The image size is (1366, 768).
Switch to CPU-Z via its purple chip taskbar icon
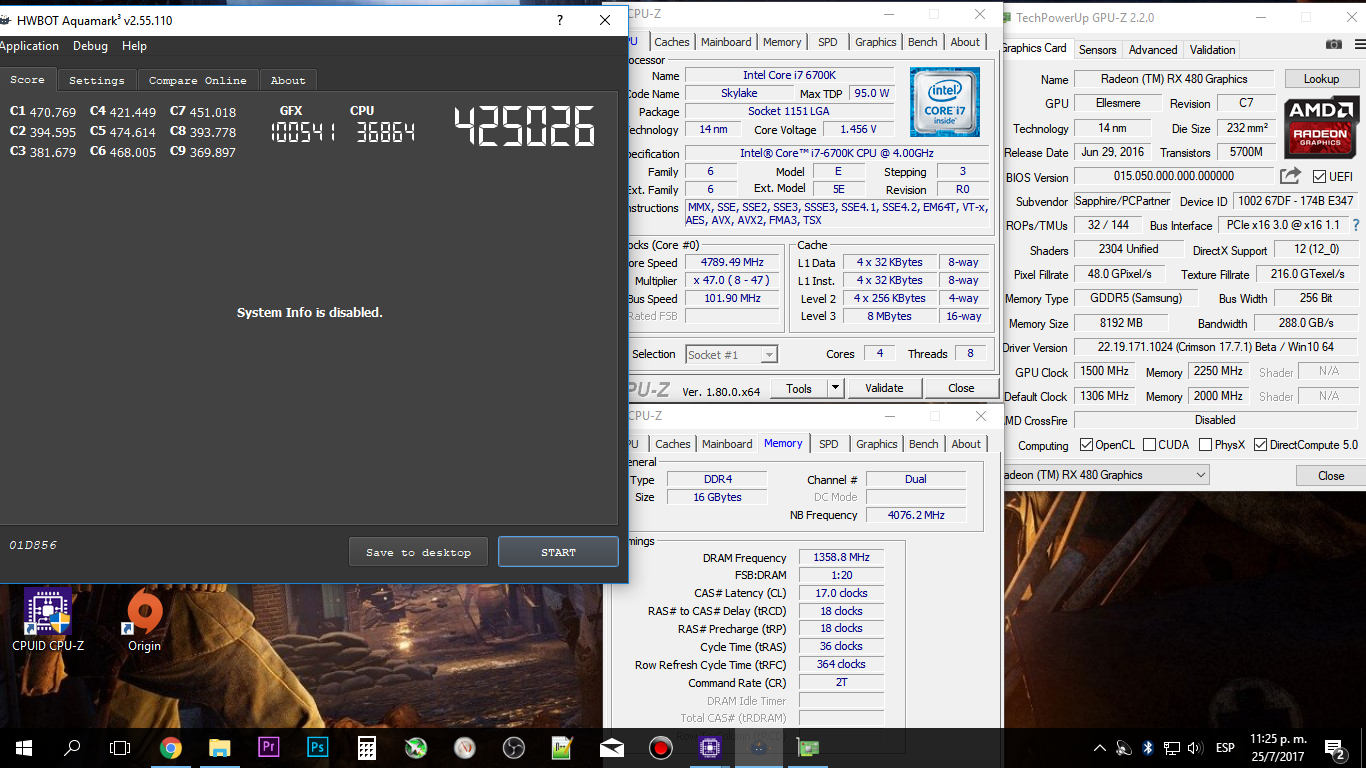pos(709,747)
